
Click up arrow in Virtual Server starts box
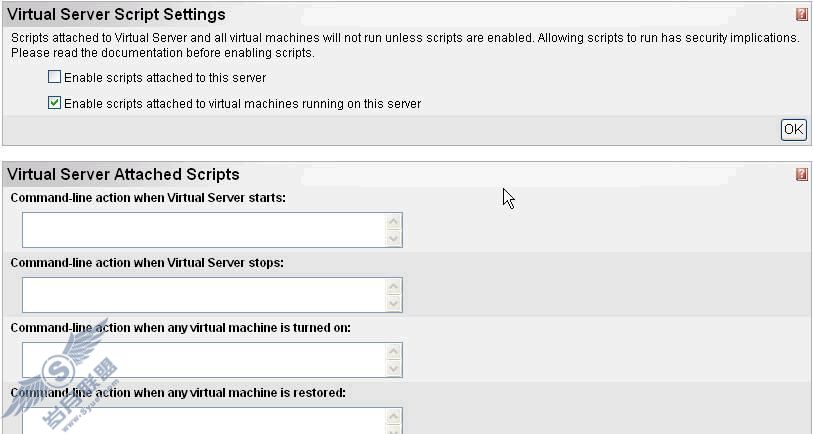click(394, 222)
